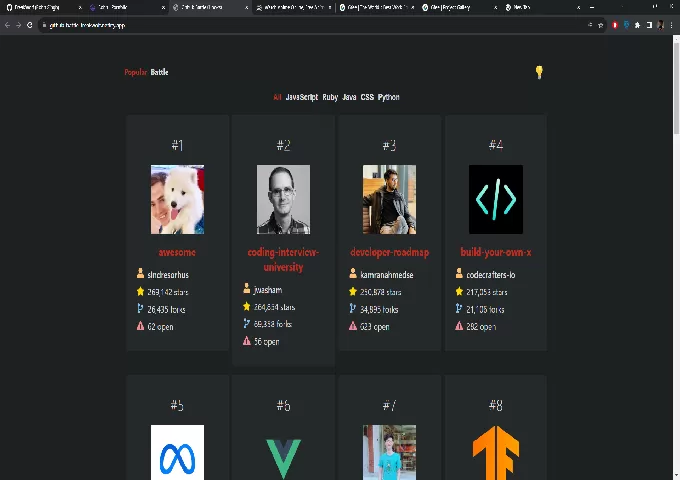680x480 pixels.
Task: Click the Vue logo avatar on card #6
Action: [x=283, y=452]
